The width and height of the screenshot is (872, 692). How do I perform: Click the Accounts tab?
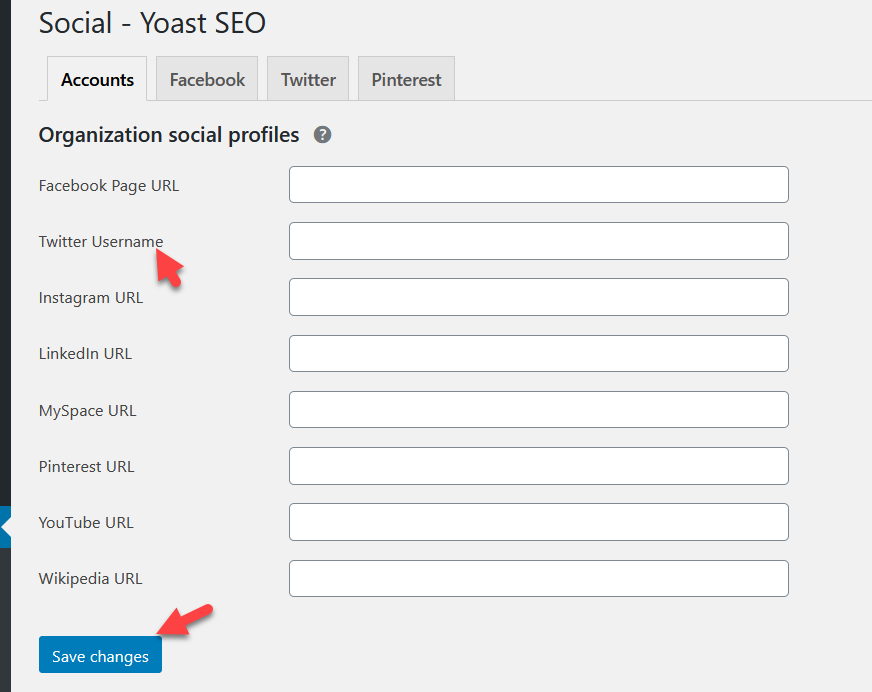pos(97,80)
